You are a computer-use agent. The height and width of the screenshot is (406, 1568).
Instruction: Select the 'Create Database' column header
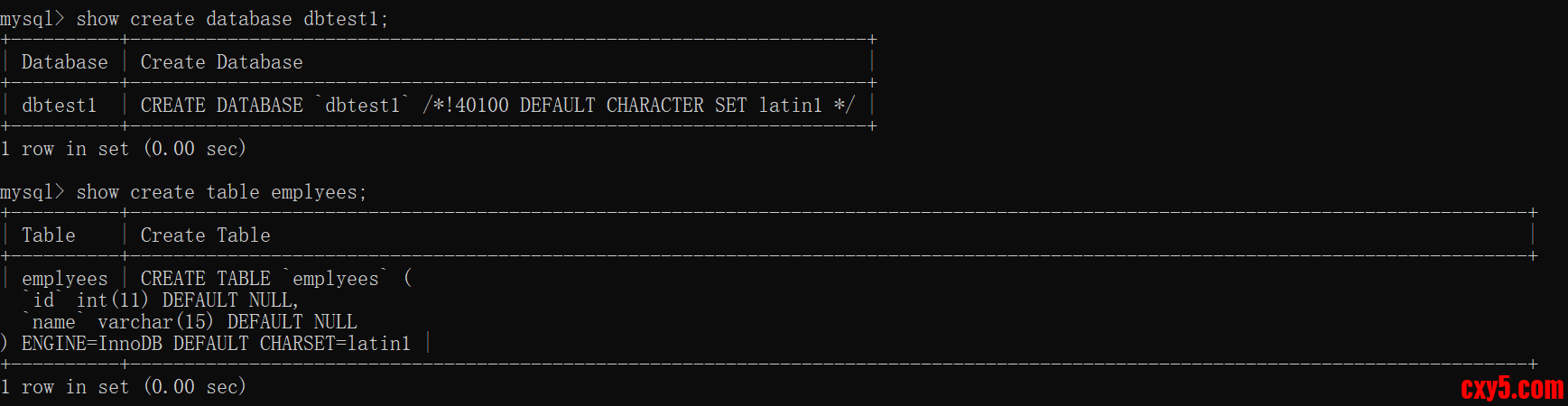[x=221, y=62]
